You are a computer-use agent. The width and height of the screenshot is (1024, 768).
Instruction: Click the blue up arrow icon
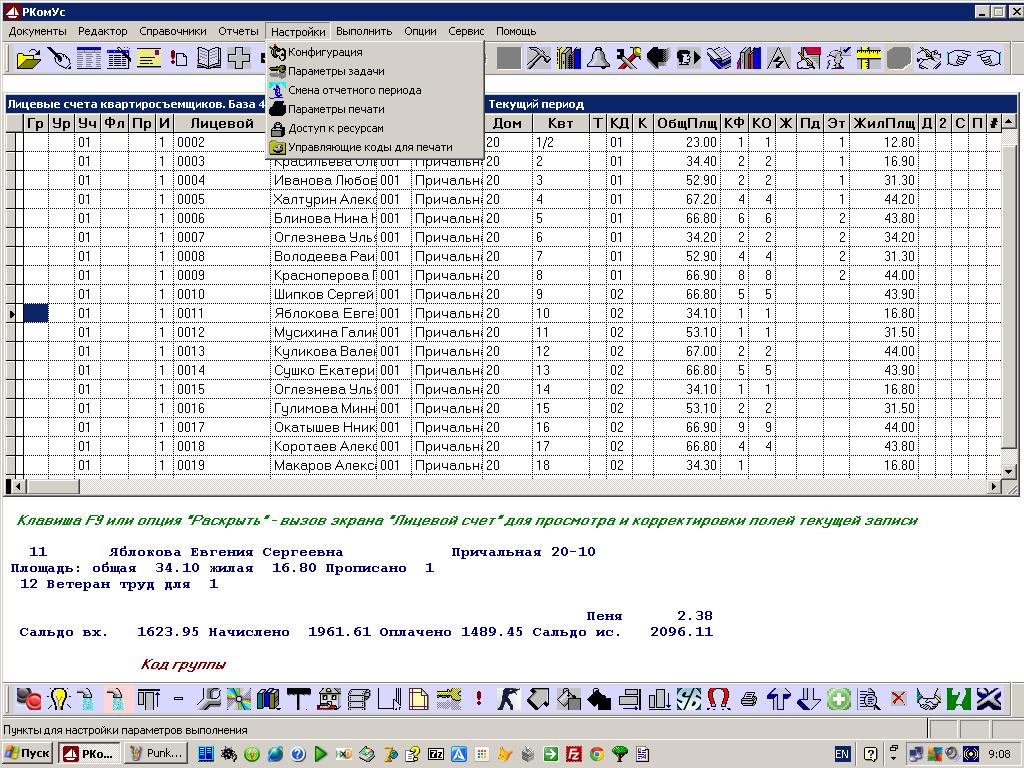point(779,699)
